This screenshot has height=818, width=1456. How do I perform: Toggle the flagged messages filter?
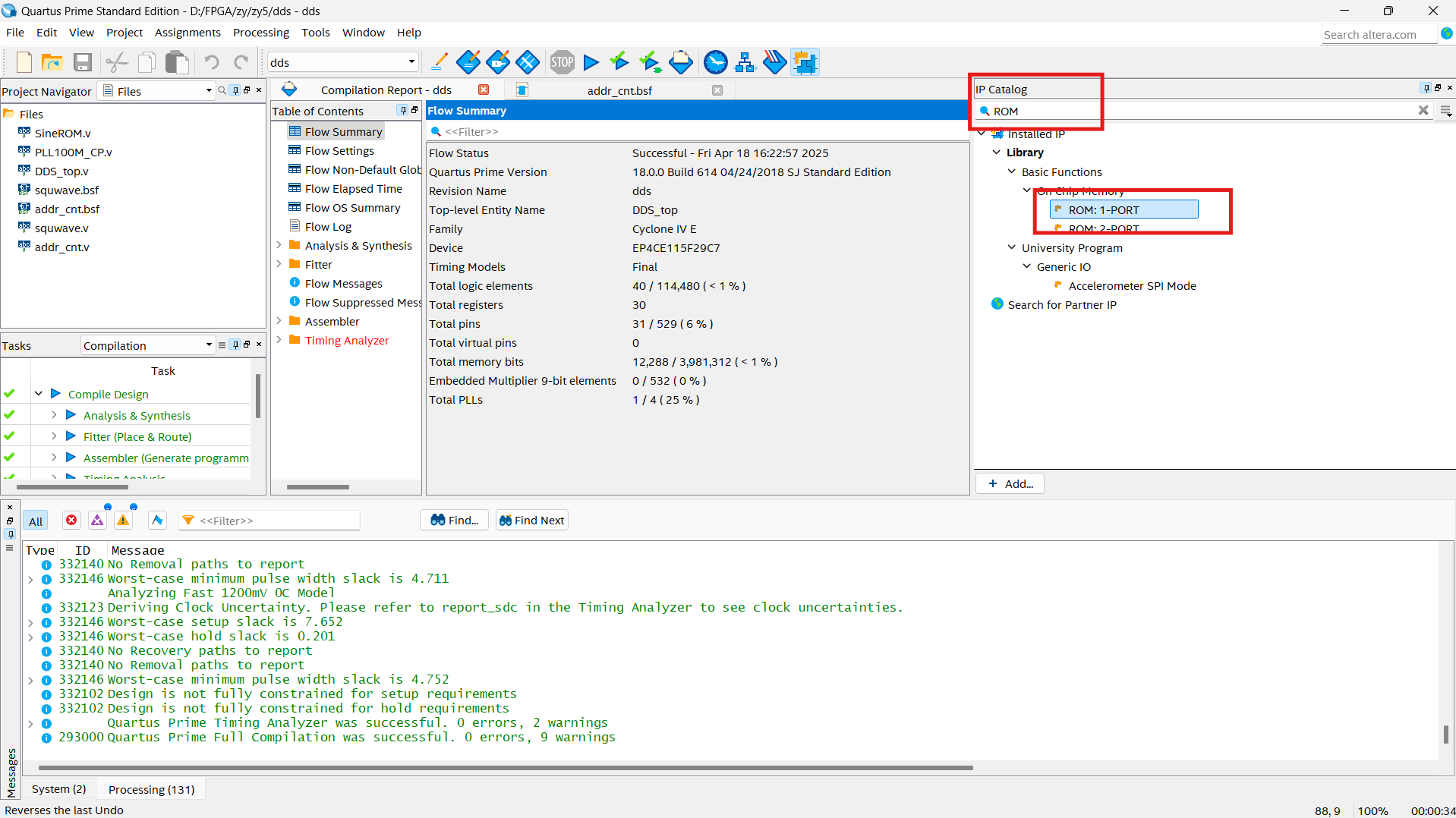(157, 521)
